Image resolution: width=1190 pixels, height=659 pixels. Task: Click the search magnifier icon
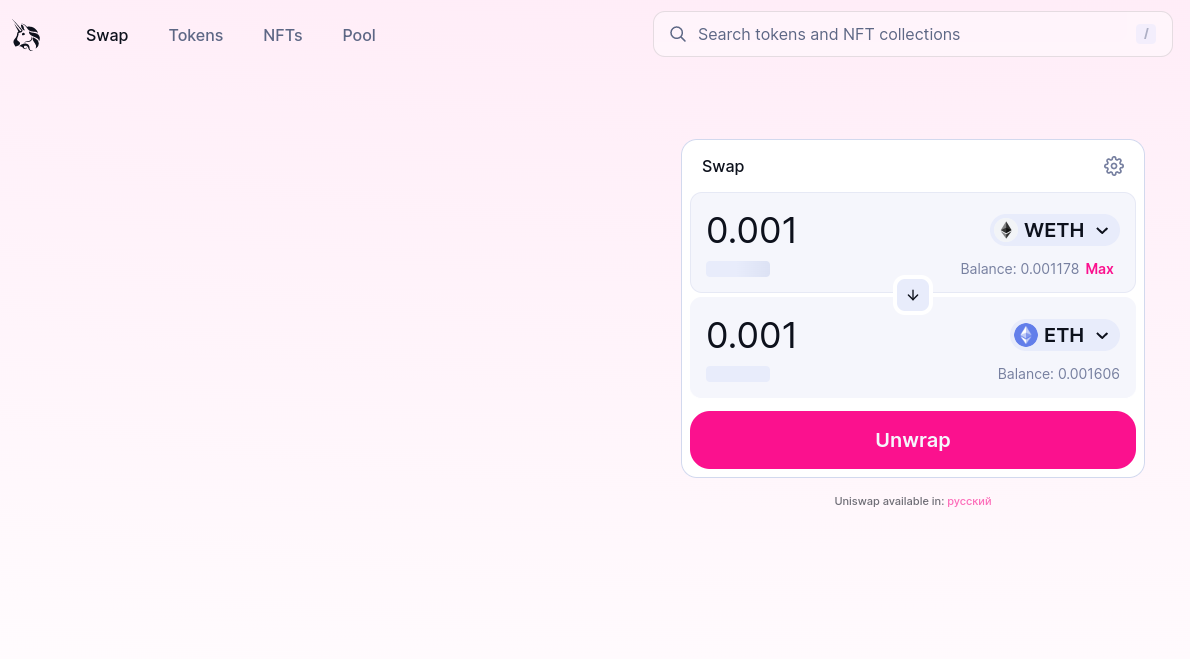(x=678, y=34)
